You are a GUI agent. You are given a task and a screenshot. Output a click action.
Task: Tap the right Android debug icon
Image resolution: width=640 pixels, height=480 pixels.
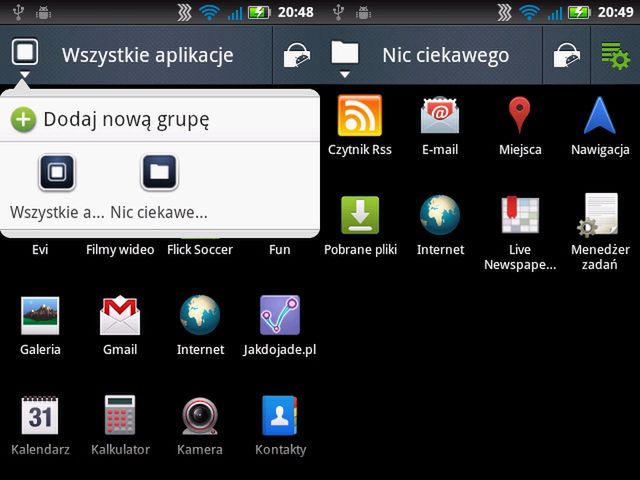coord(363,13)
